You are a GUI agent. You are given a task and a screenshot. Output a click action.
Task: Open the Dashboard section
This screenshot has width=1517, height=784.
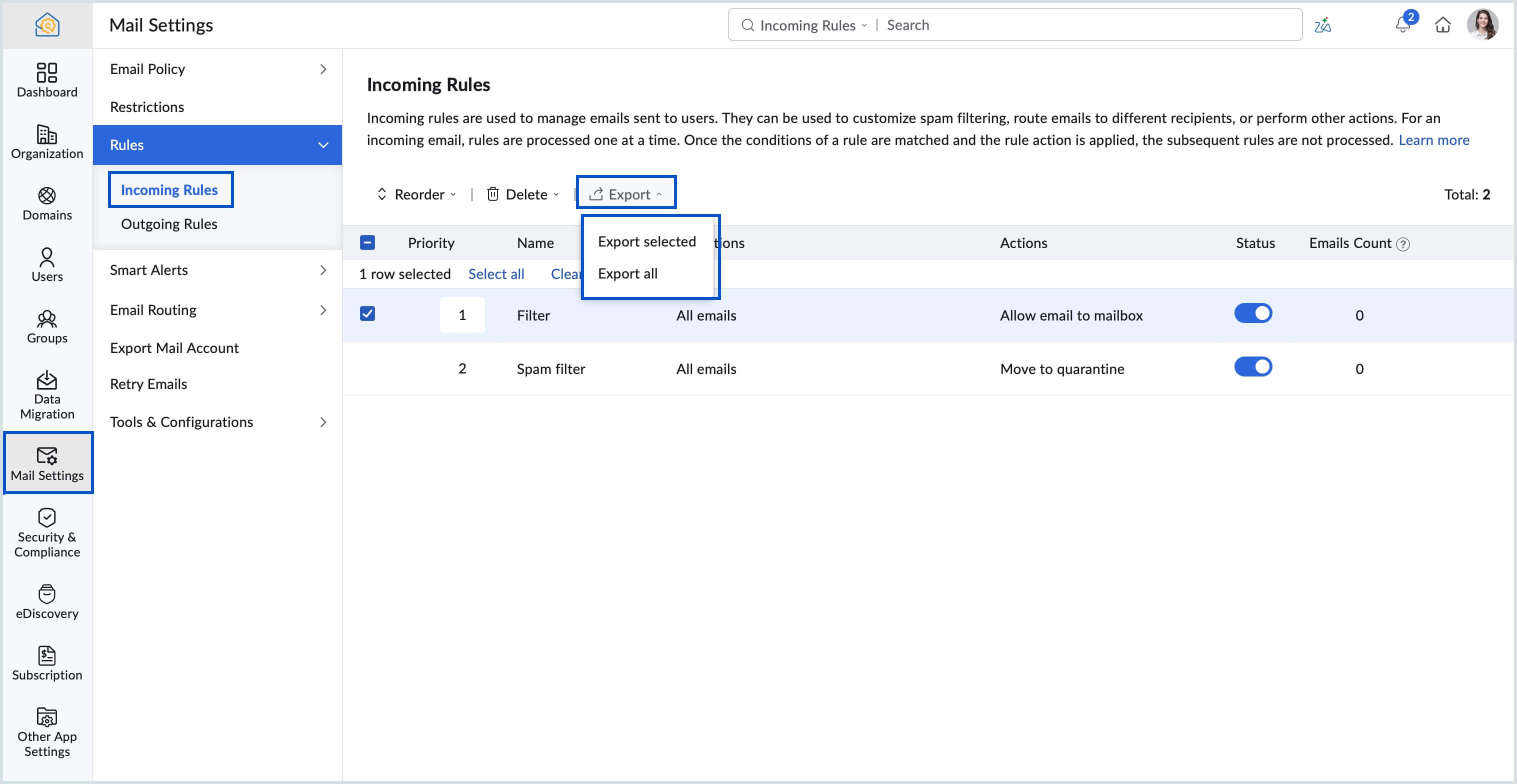tap(47, 80)
